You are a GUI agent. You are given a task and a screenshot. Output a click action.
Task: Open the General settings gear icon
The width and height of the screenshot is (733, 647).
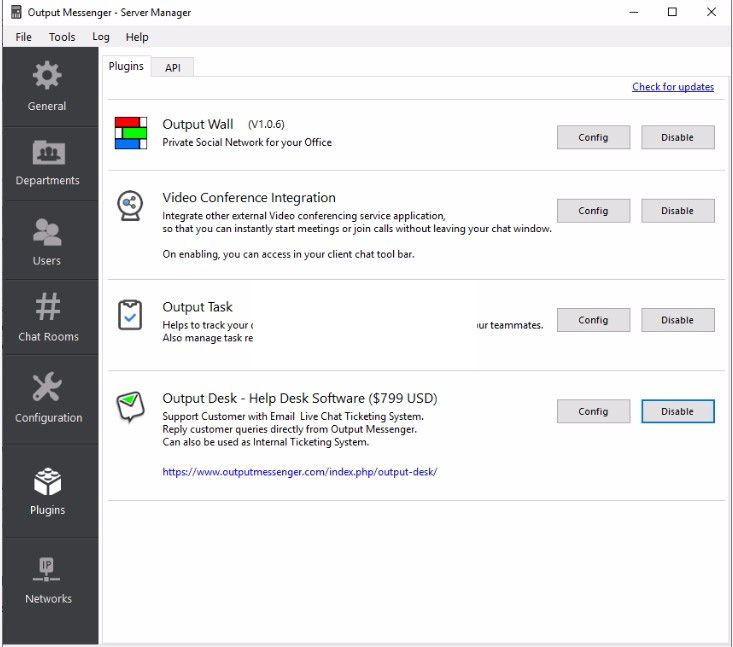(47, 76)
